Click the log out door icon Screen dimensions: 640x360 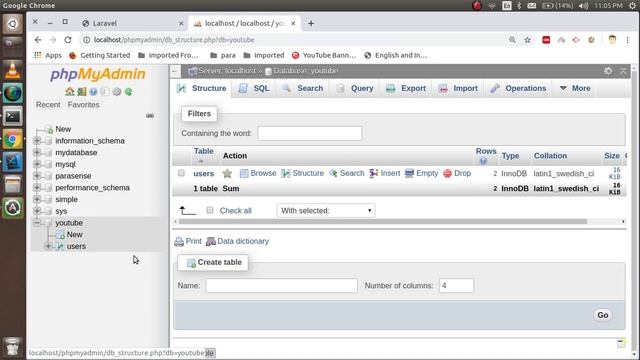point(82,92)
